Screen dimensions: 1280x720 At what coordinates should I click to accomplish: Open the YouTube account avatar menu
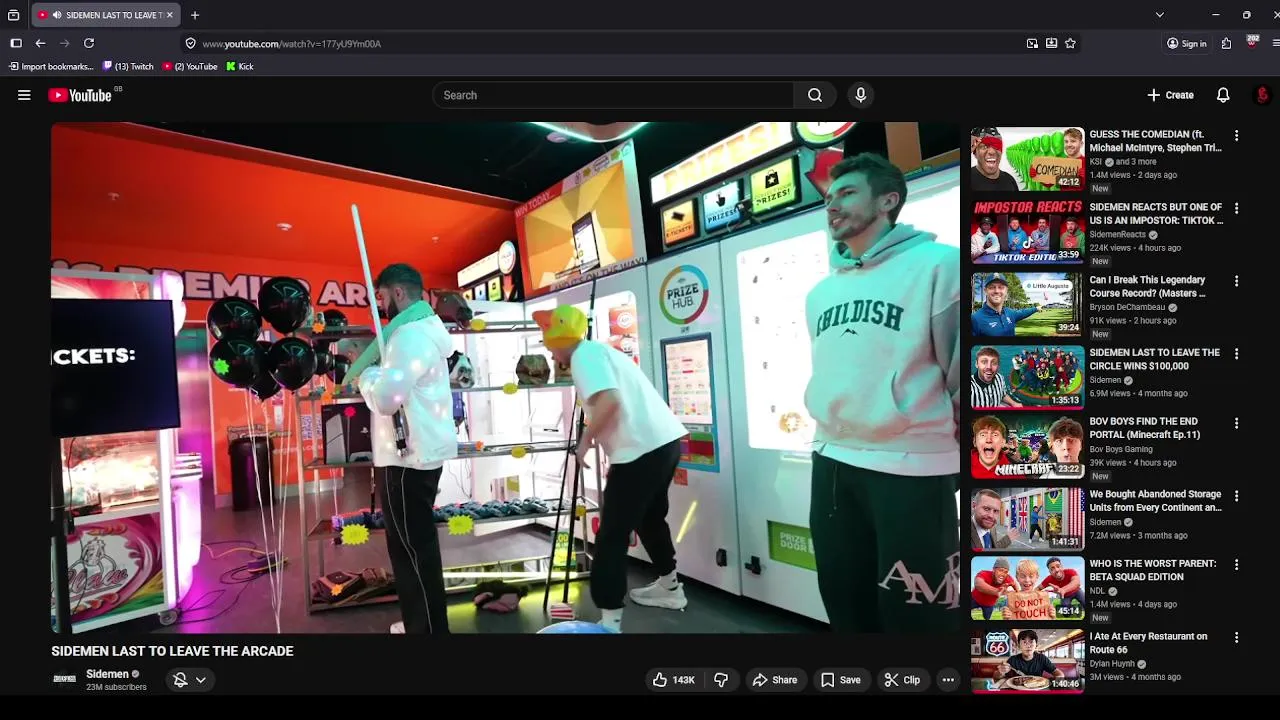click(x=1262, y=95)
